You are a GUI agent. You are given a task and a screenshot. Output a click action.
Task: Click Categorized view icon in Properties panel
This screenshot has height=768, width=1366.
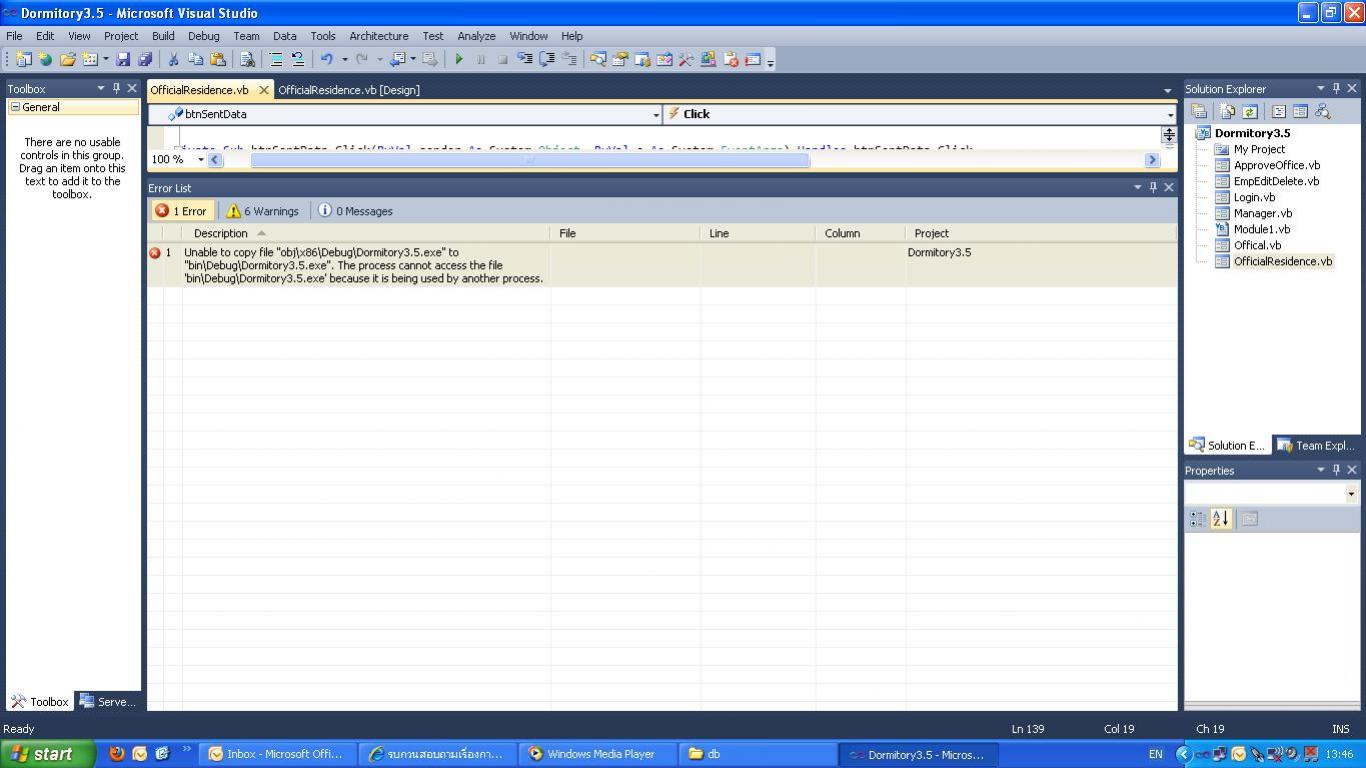point(1198,518)
